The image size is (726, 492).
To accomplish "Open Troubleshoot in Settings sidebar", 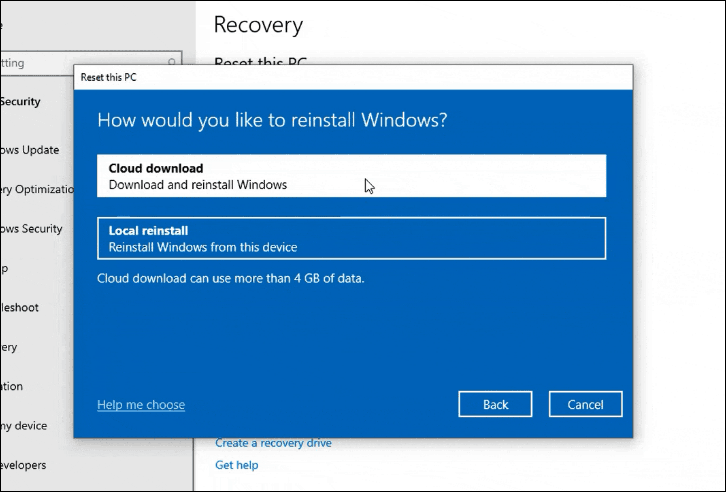I will coord(19,307).
